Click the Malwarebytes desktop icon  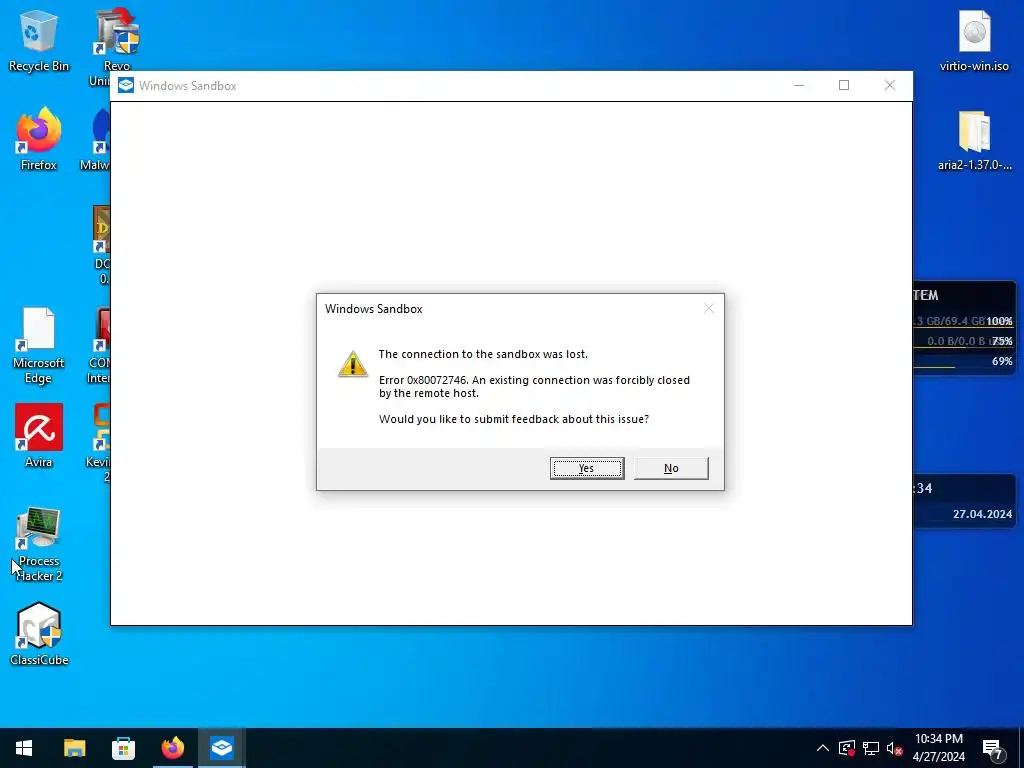pos(95,138)
